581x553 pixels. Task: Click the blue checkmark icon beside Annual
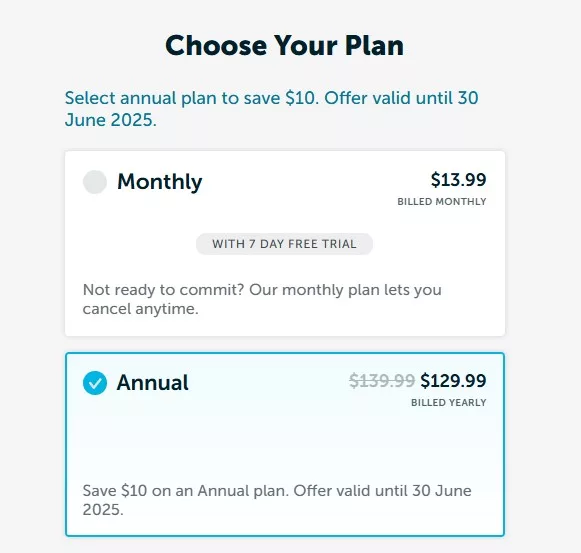pyautogui.click(x=95, y=383)
